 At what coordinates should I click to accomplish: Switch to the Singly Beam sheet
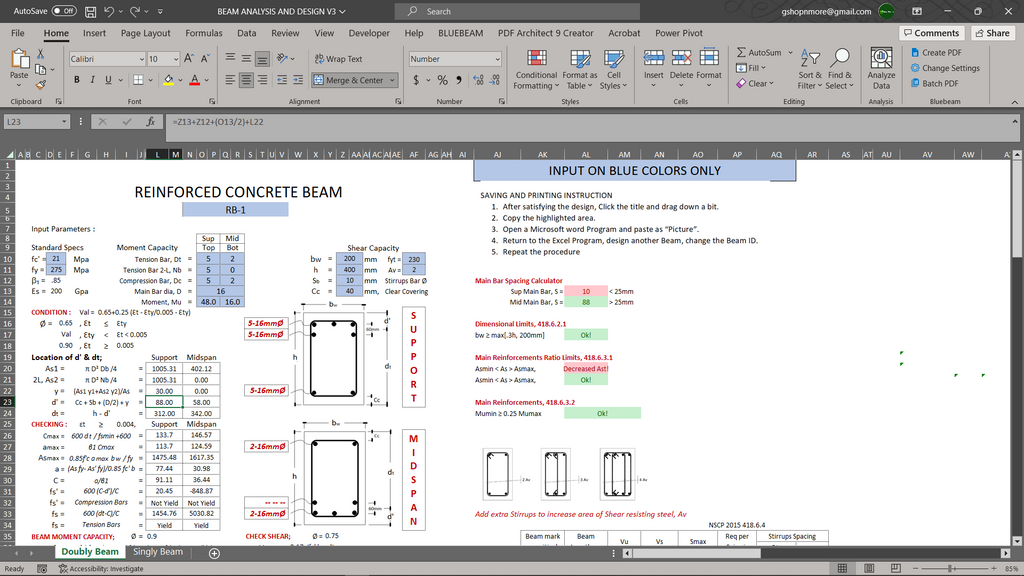pos(157,552)
